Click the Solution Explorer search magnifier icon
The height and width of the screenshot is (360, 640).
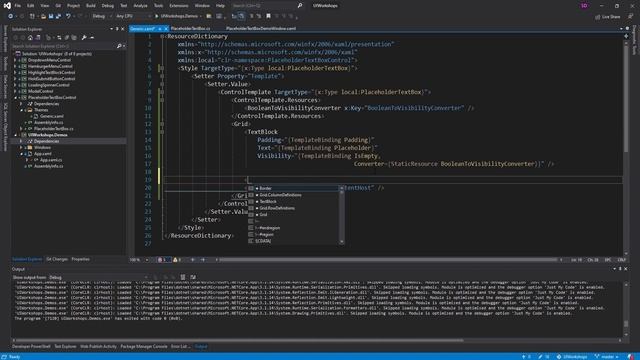coord(119,46)
